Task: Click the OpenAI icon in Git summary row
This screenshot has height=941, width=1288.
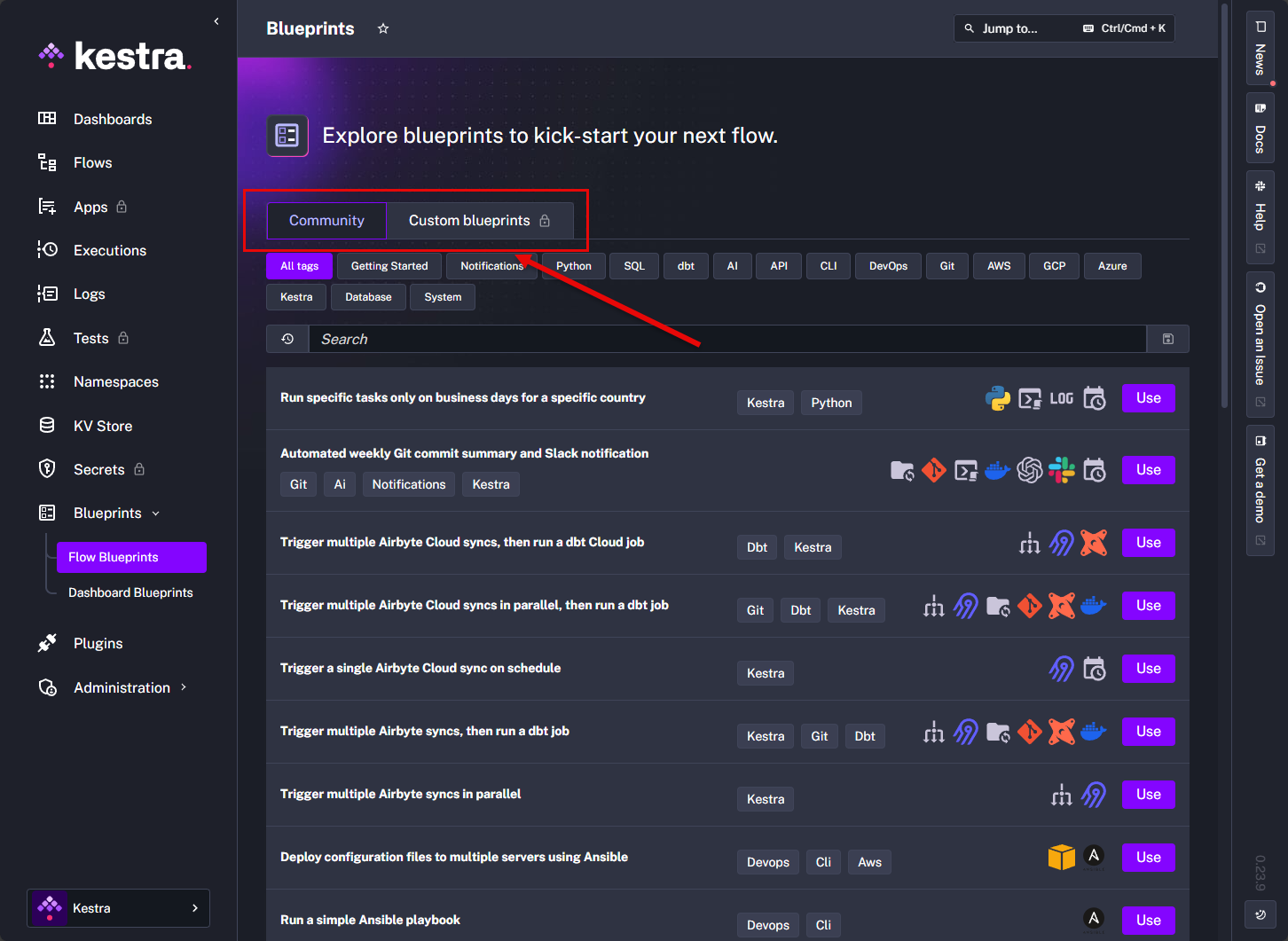Action: [1030, 470]
